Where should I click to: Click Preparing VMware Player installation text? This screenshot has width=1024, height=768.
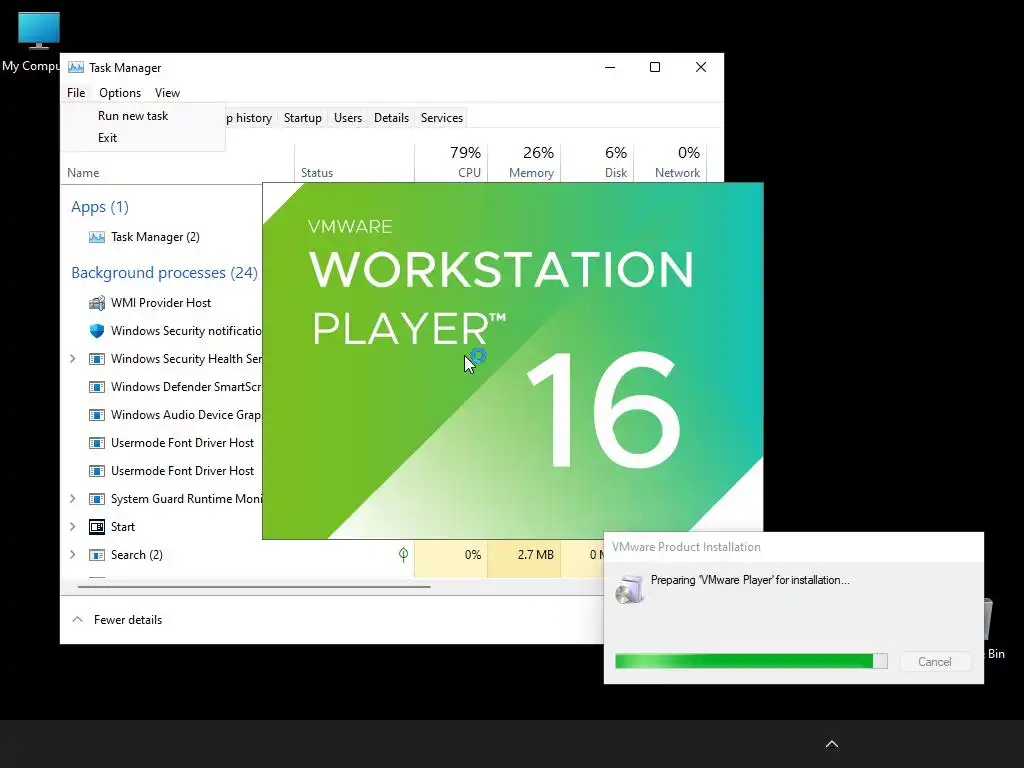coord(750,580)
